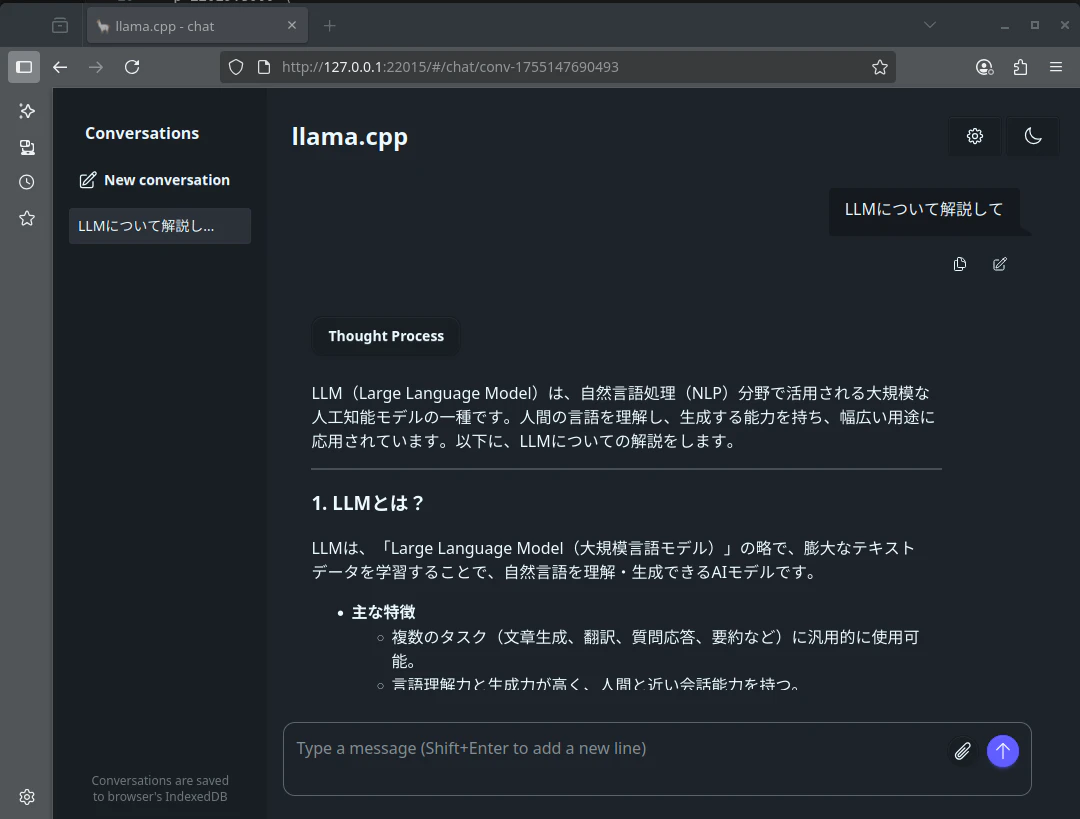The width and height of the screenshot is (1080, 819).
Task: Toggle the browser sidebar panel icon
Action: point(24,67)
